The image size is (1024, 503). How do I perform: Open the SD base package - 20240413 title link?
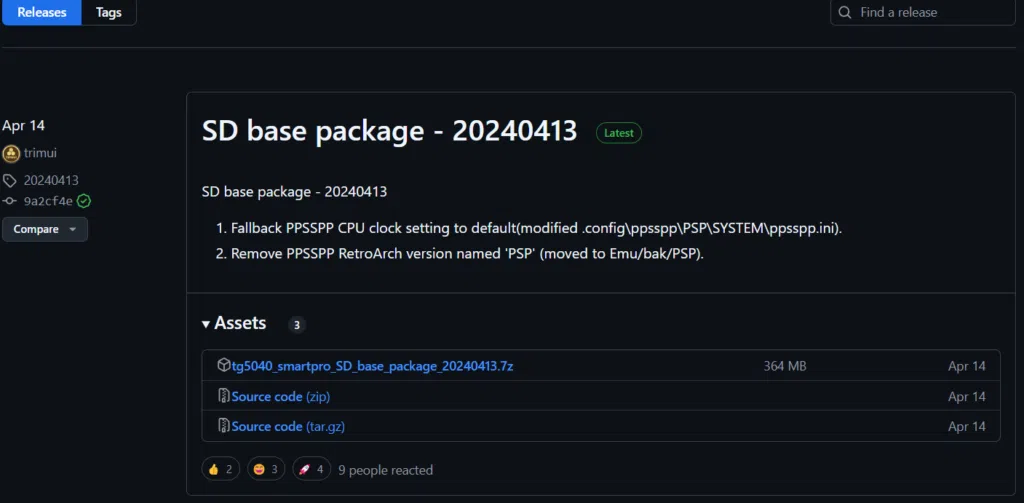pyautogui.click(x=389, y=131)
